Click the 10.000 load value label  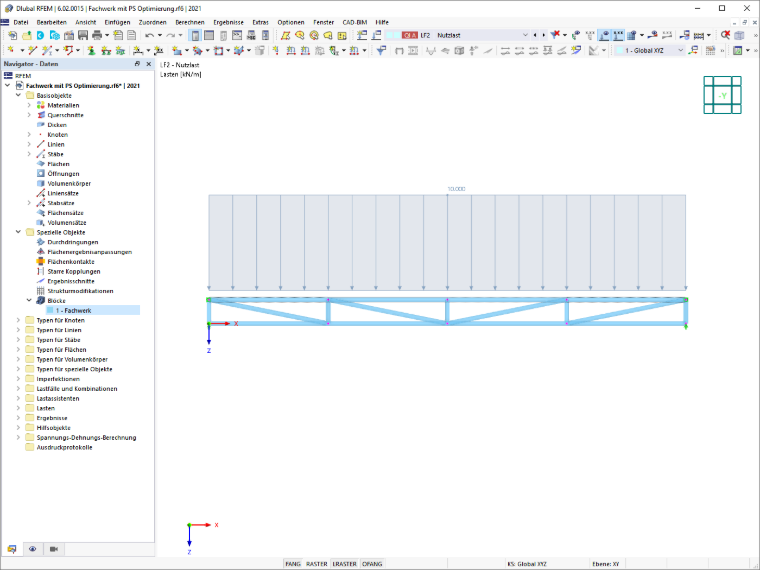pyautogui.click(x=456, y=189)
